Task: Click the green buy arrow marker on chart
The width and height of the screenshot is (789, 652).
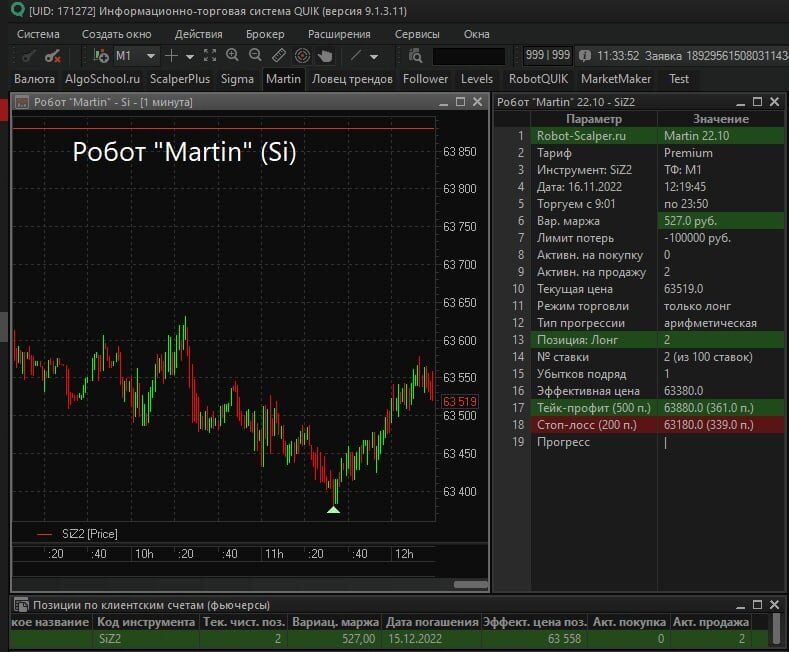Action: [x=333, y=510]
